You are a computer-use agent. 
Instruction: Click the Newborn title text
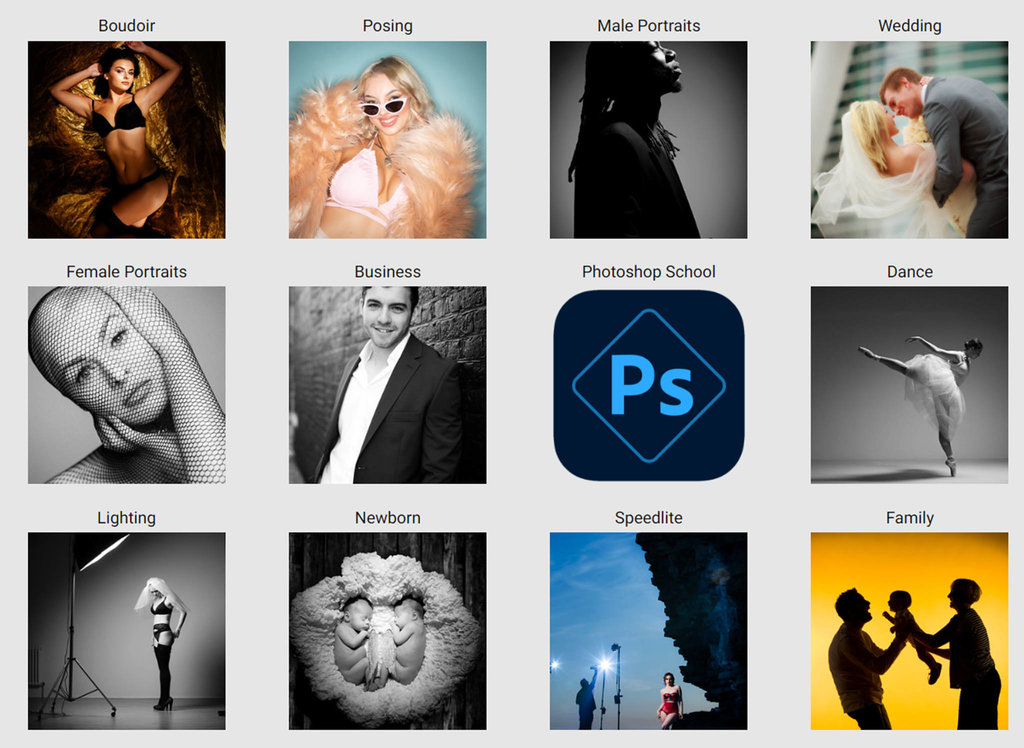388,517
